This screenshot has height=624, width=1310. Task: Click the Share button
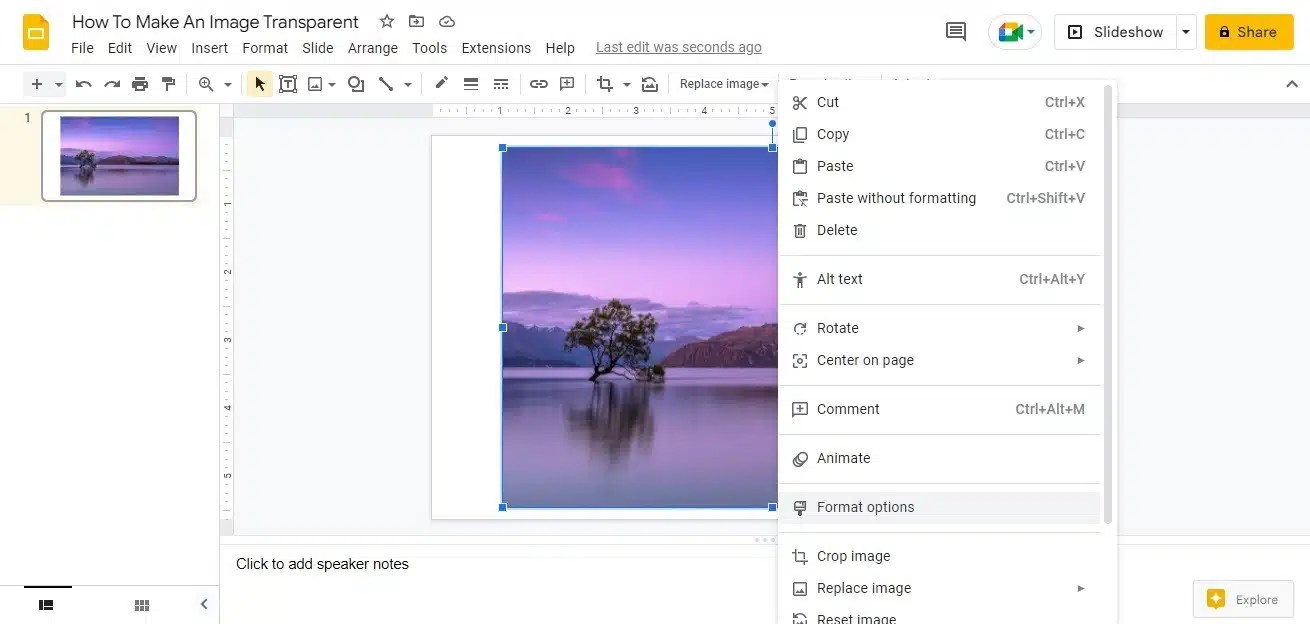(1249, 32)
